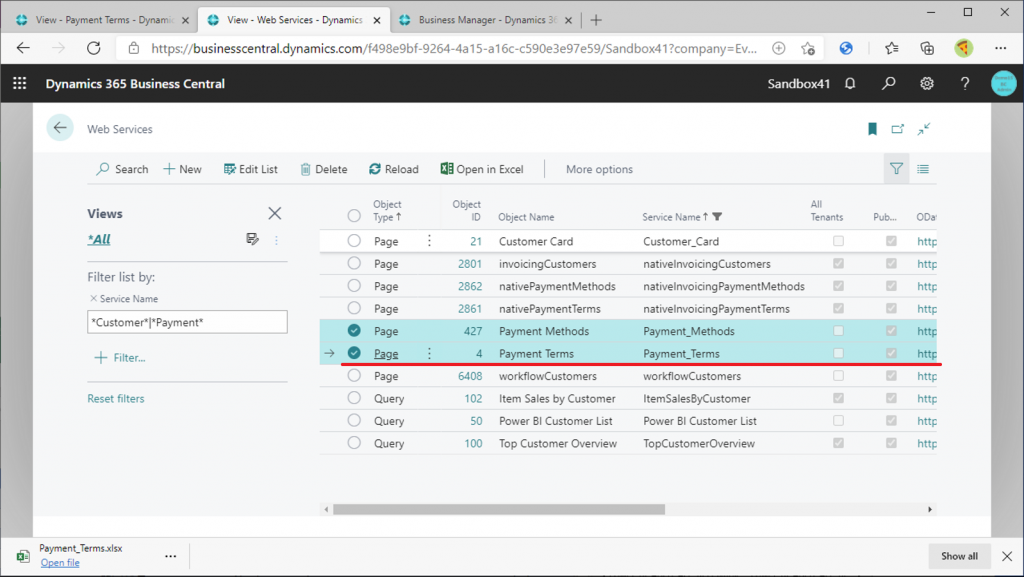Viewport: 1024px width, 577px height.
Task: Go back using the Web Services back arrow
Action: tap(60, 128)
